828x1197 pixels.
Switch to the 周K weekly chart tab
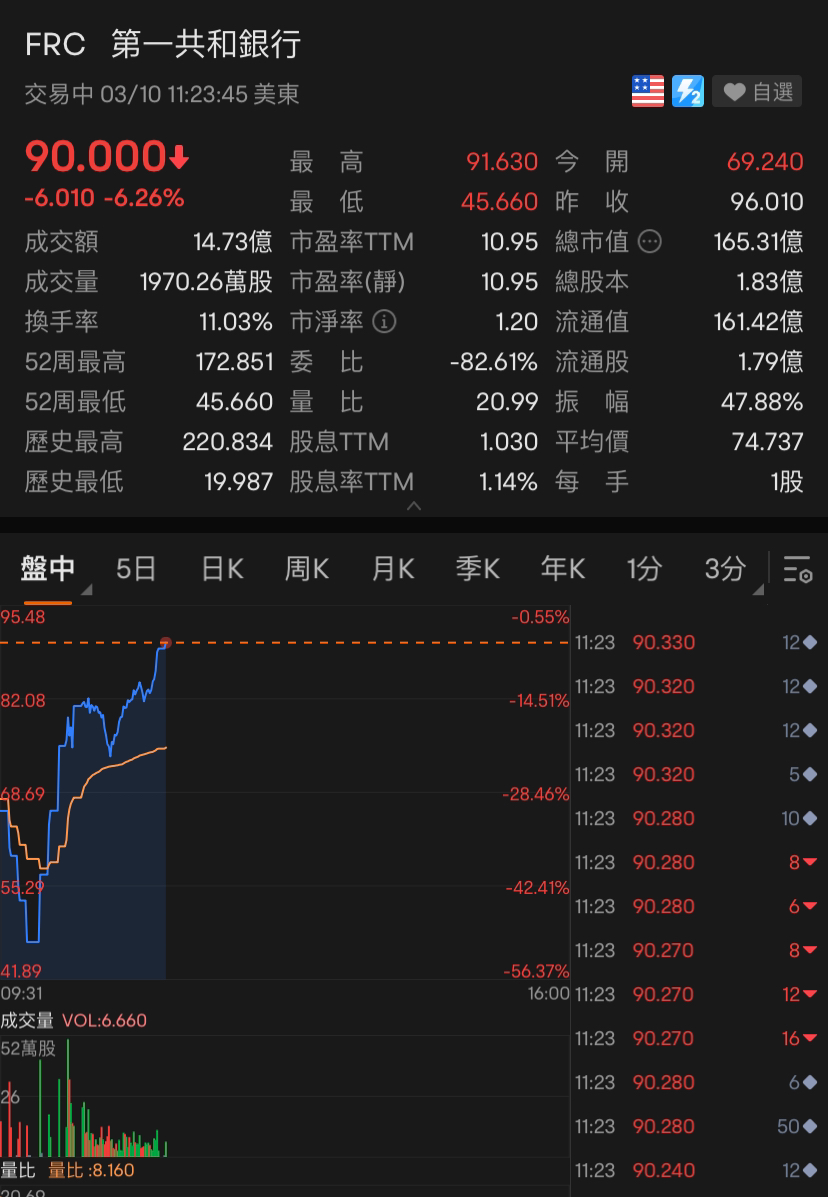click(x=305, y=568)
